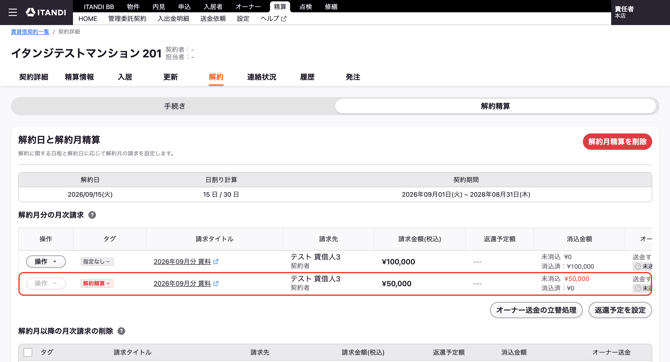Open 管理委託契約 in the sub-navigation

click(x=127, y=19)
